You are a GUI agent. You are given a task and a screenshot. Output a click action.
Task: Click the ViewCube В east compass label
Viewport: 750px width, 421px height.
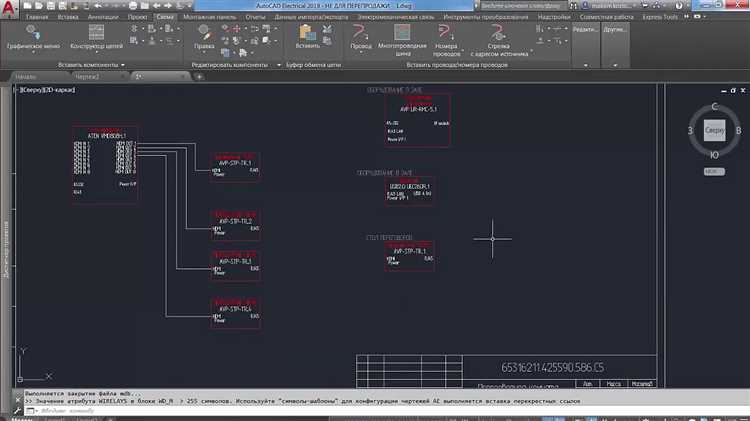tap(738, 131)
